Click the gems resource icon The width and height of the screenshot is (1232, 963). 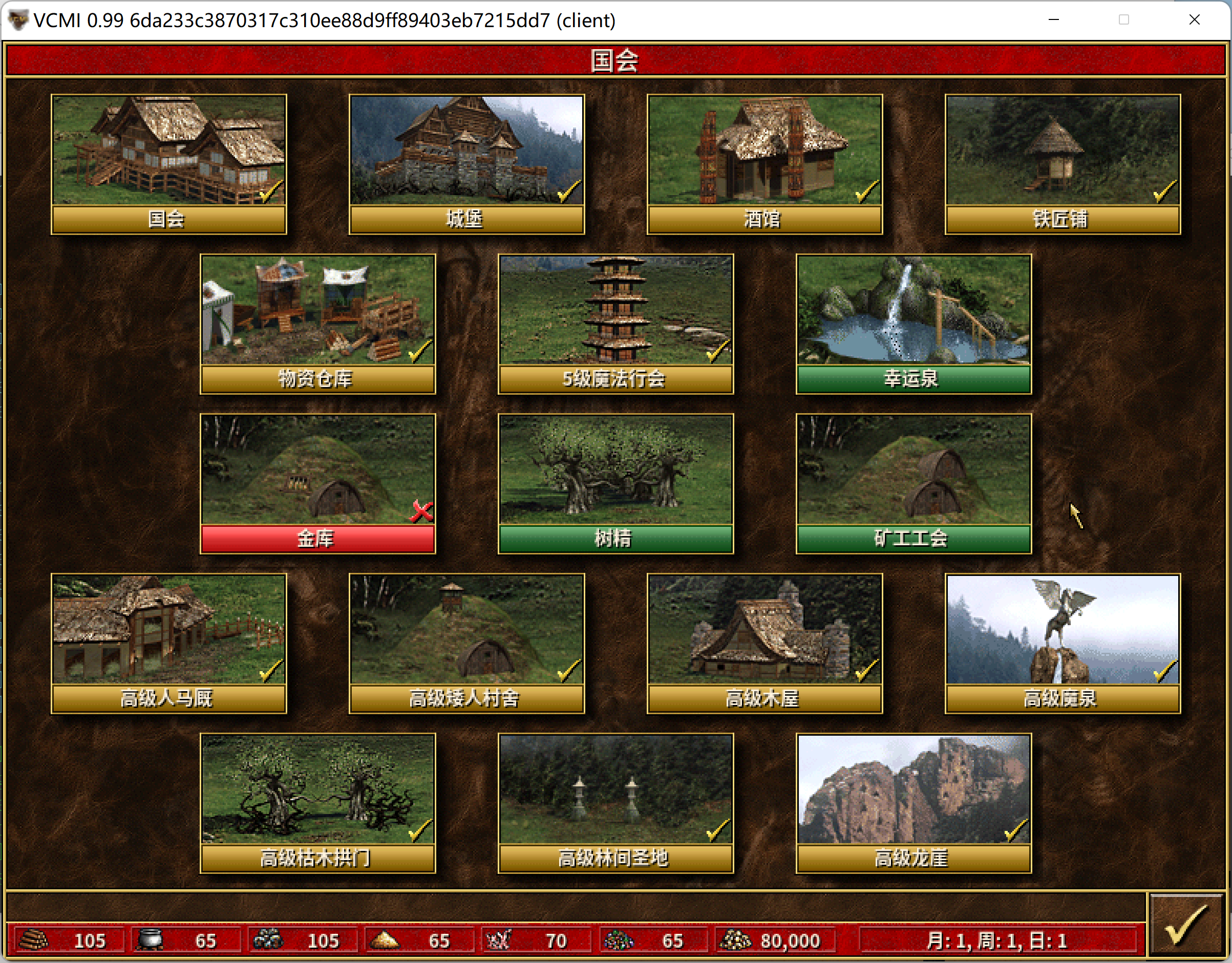[x=618, y=940]
